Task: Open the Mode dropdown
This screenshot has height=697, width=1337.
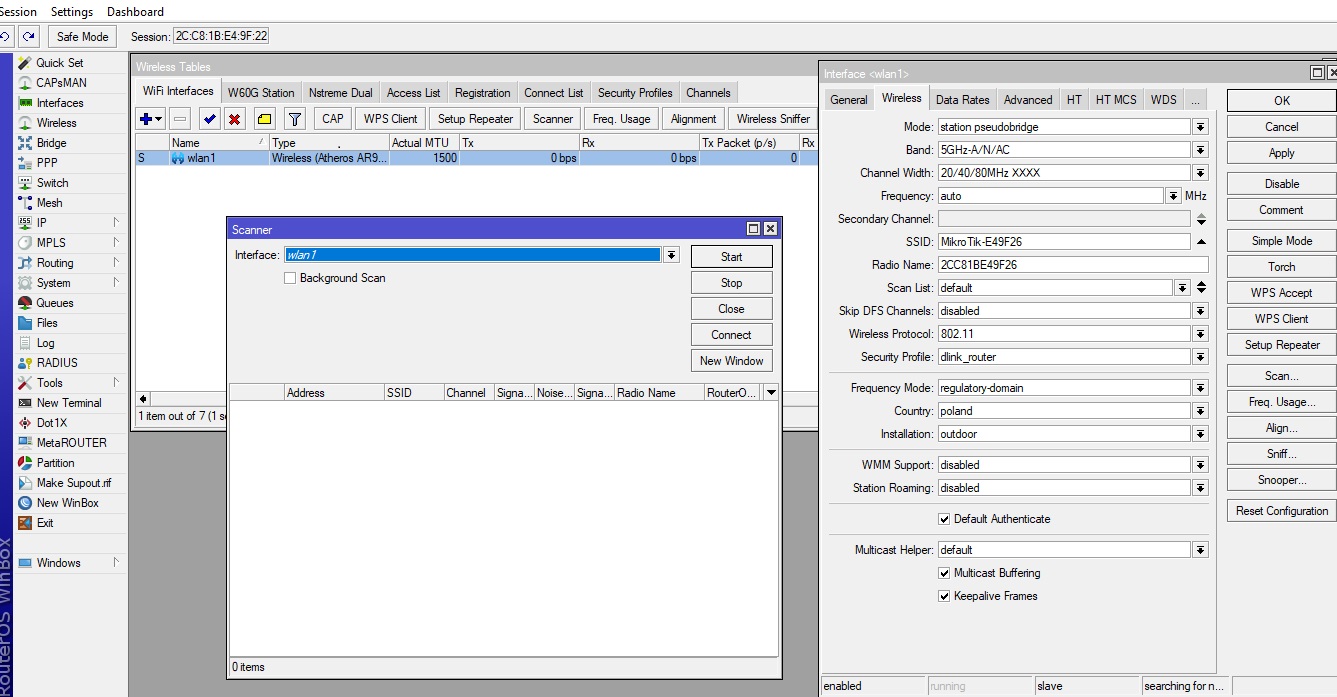Action: 1200,127
